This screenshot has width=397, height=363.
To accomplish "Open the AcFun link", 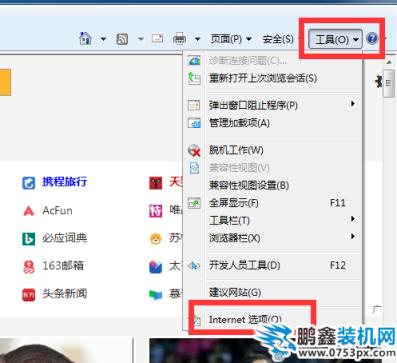I will (57, 210).
